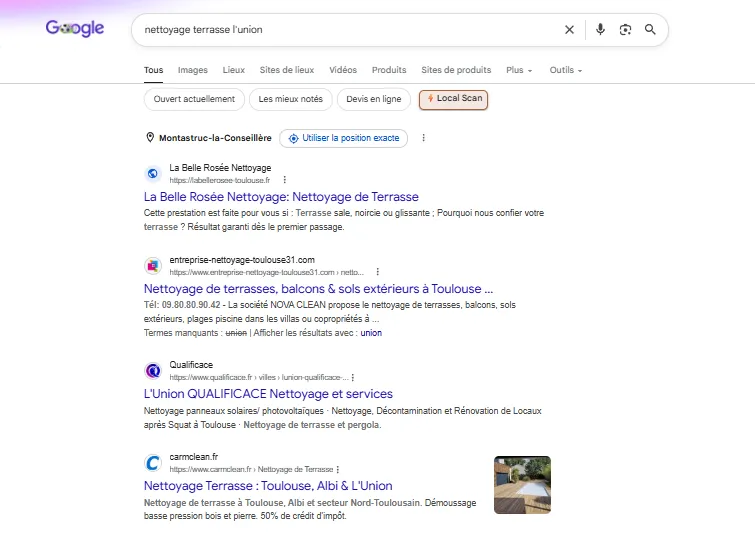Open the three-dot menu next to location
Image resolution: width=755 pixels, height=535 pixels.
click(423, 138)
